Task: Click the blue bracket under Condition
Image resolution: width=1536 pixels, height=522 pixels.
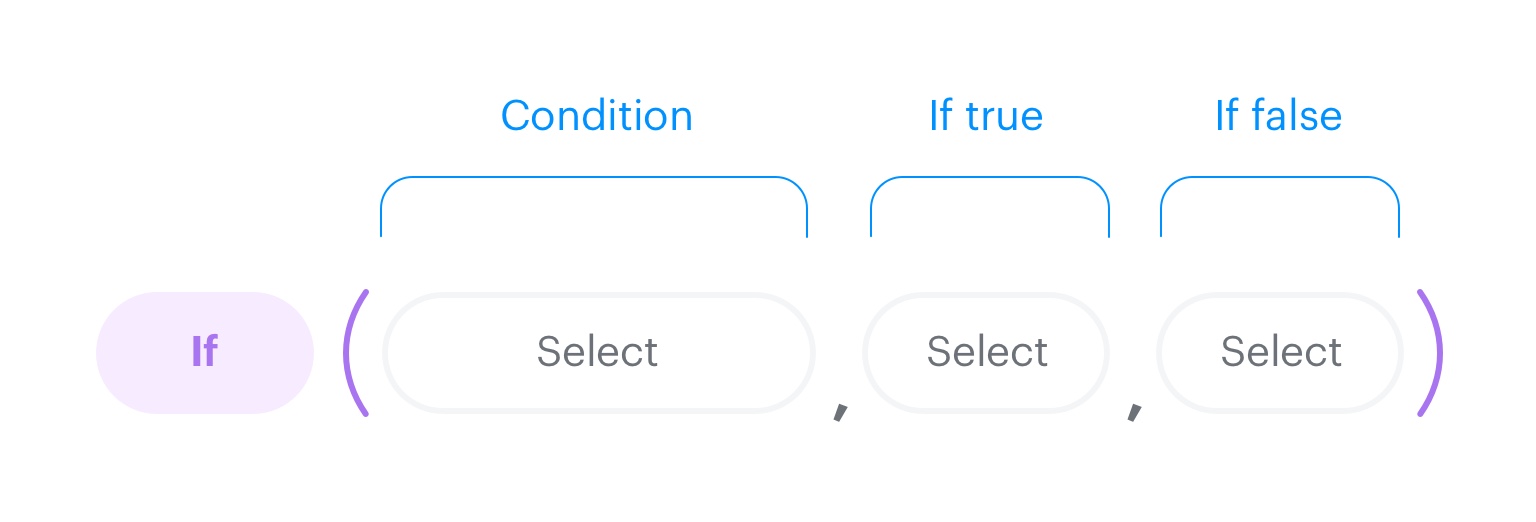Action: (594, 179)
